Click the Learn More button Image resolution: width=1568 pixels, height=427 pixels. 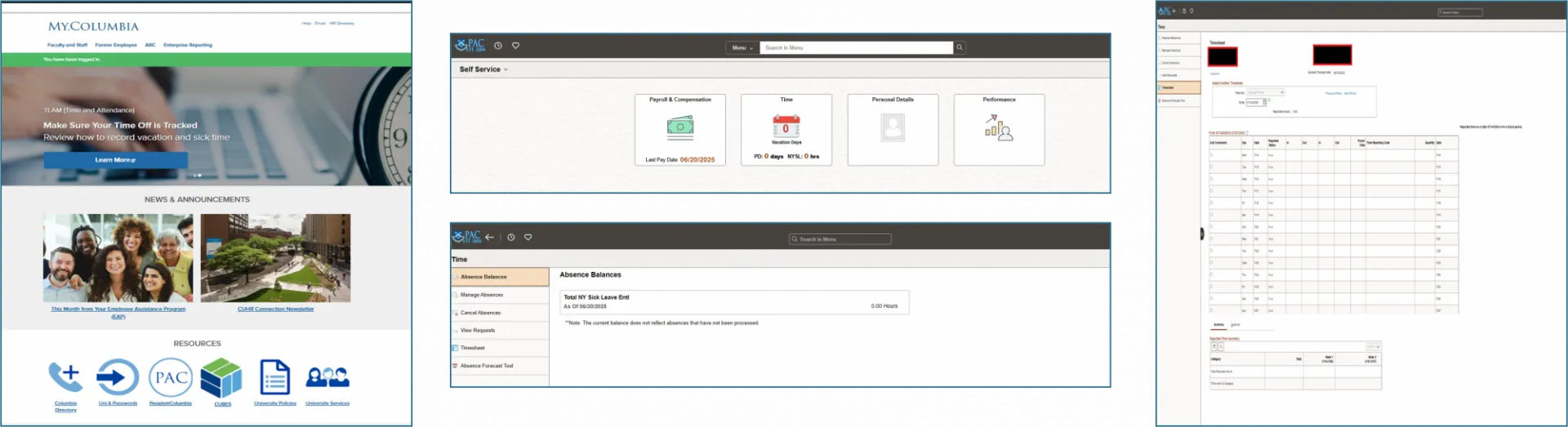115,160
